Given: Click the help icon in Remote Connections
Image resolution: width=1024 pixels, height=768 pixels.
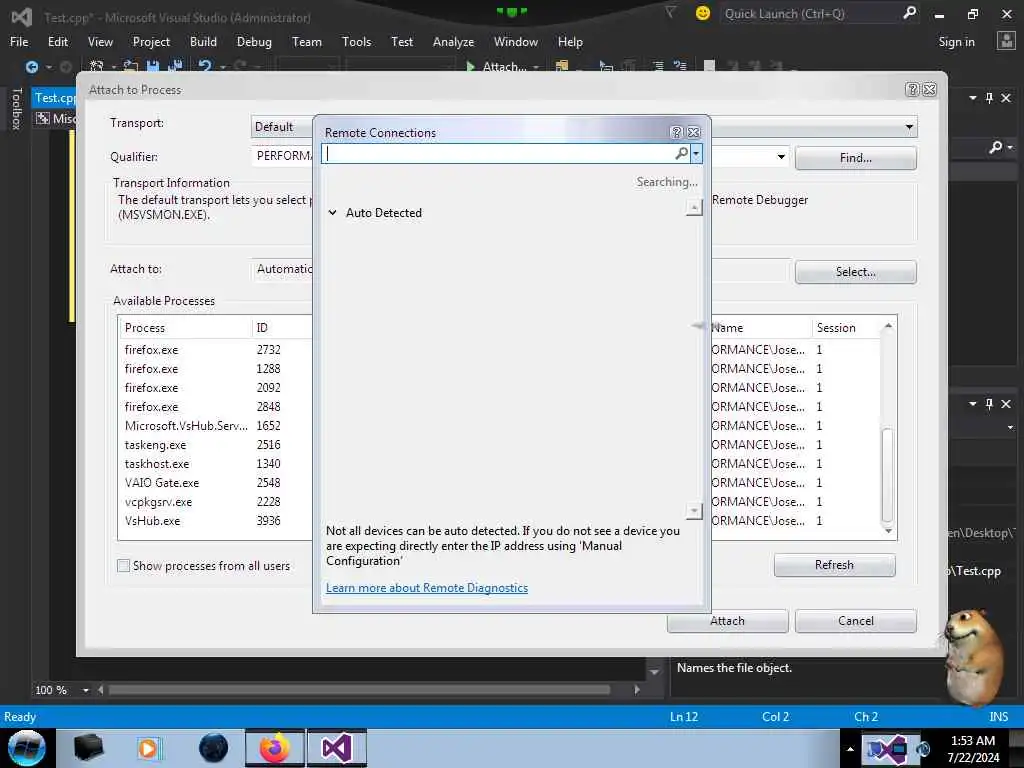Looking at the screenshot, I should (677, 133).
